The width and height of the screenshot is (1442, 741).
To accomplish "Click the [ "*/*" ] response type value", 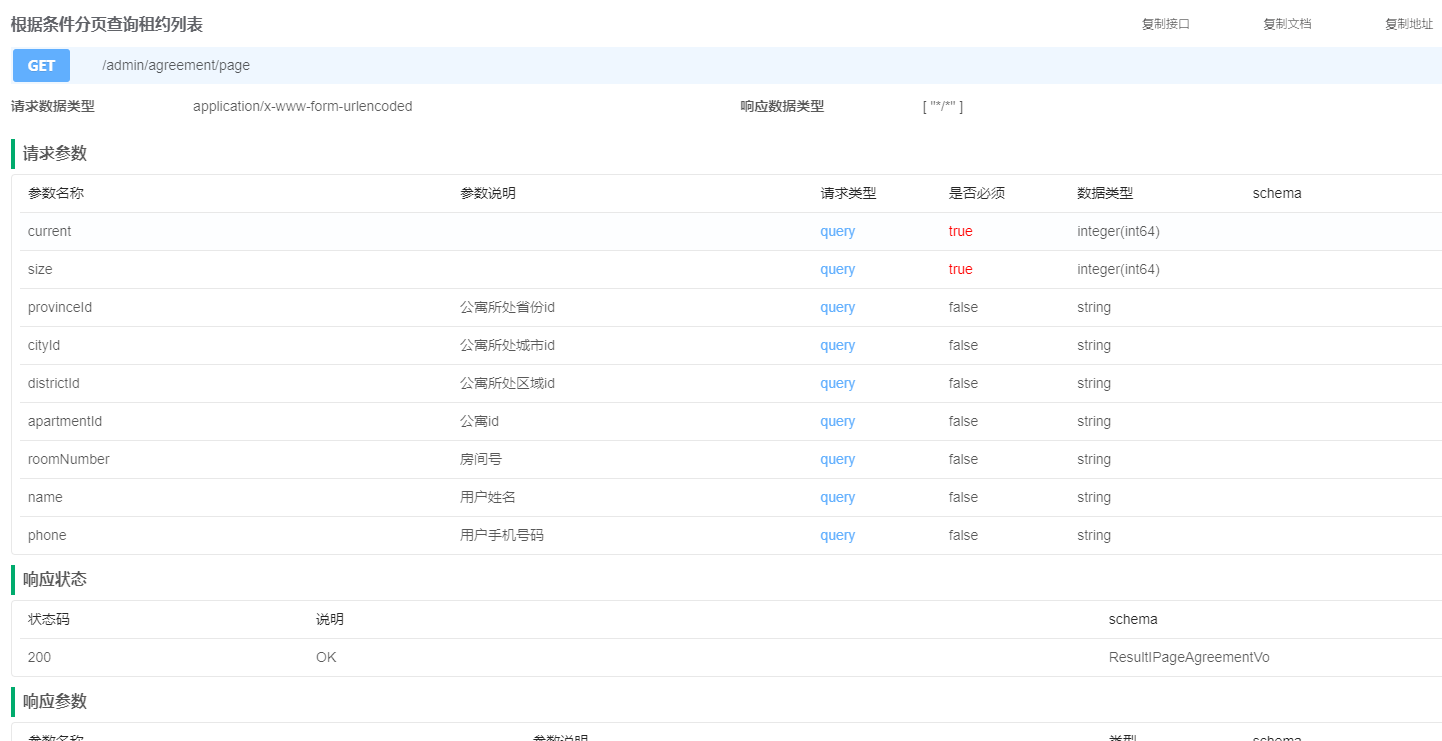I will point(943,106).
